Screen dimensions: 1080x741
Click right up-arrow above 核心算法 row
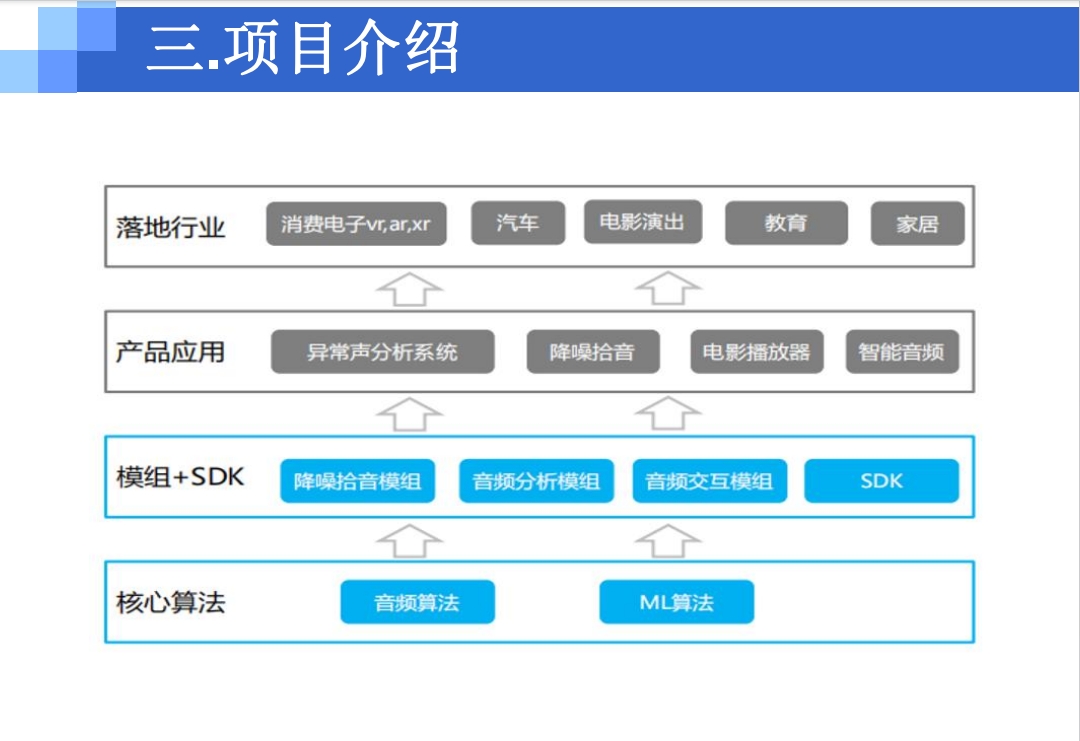(x=668, y=541)
